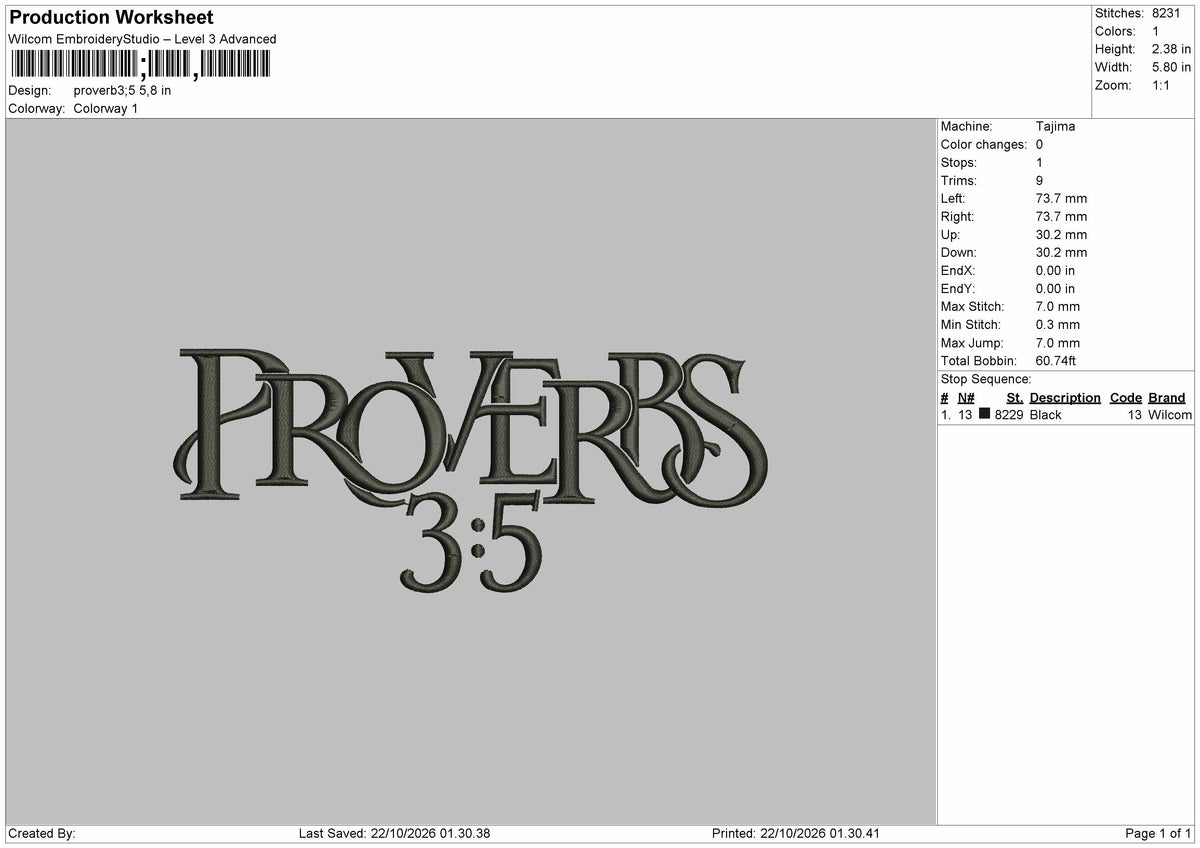Click Color changes value 0
Image resolution: width=1200 pixels, height=848 pixels.
point(1040,145)
